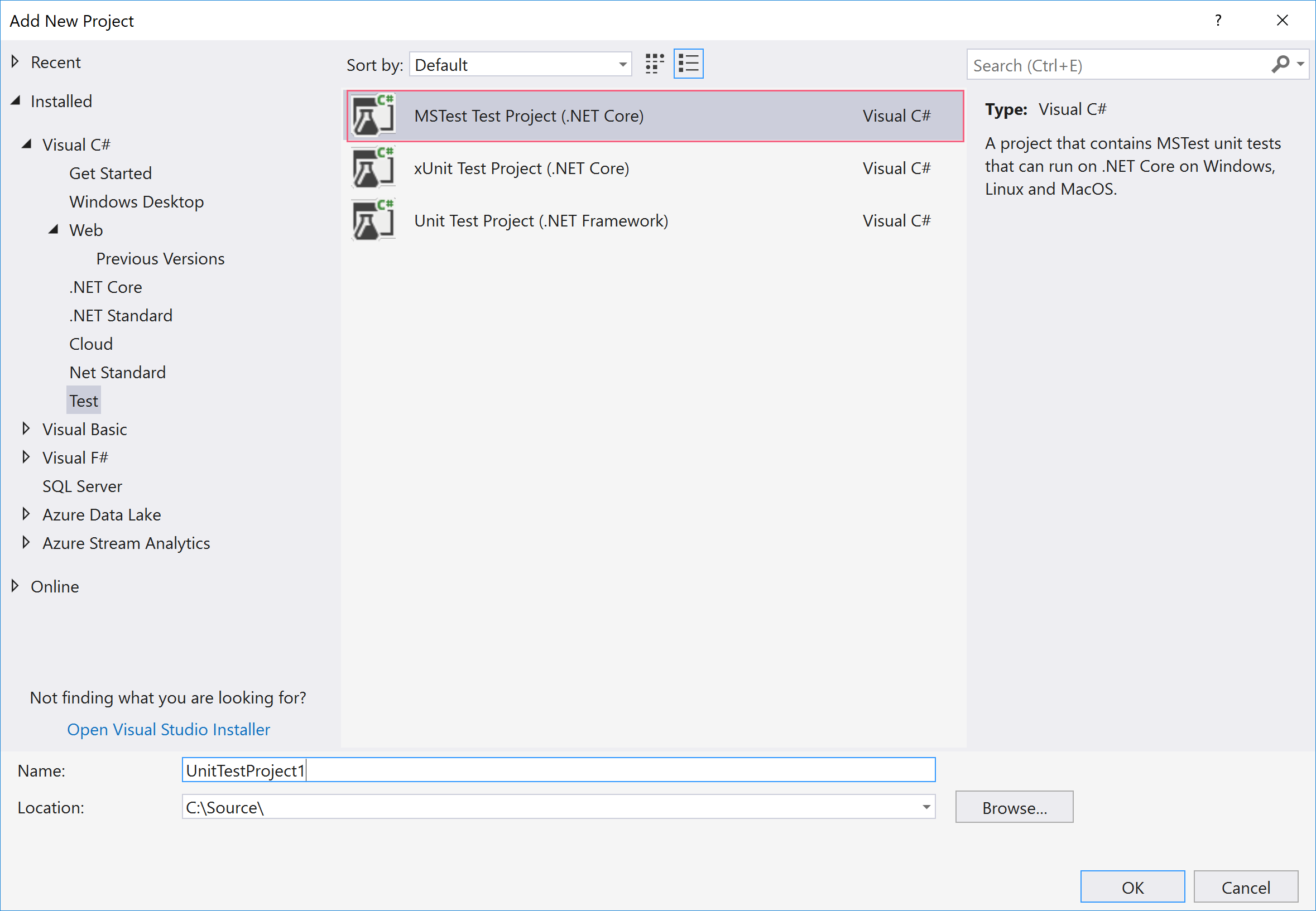Image resolution: width=1316 pixels, height=911 pixels.
Task: Open Visual Studio Installer link
Action: 169,730
